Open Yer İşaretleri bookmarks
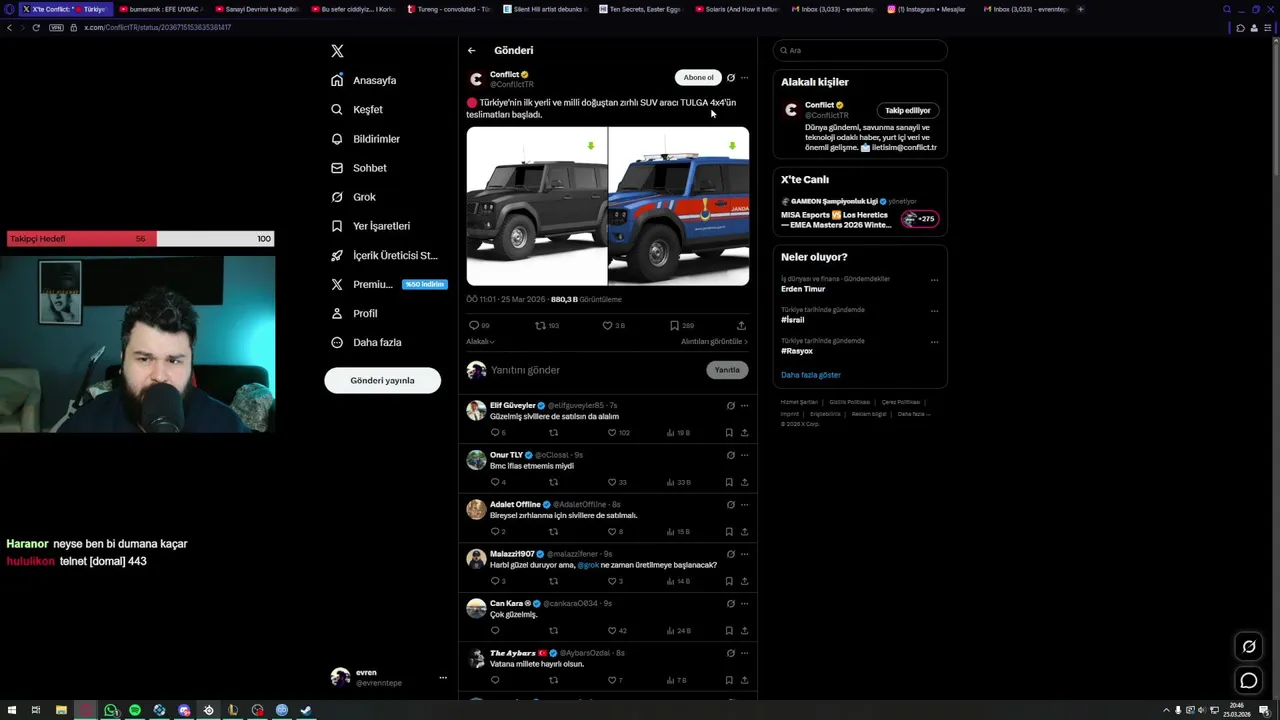The image size is (1280, 720). click(370, 226)
